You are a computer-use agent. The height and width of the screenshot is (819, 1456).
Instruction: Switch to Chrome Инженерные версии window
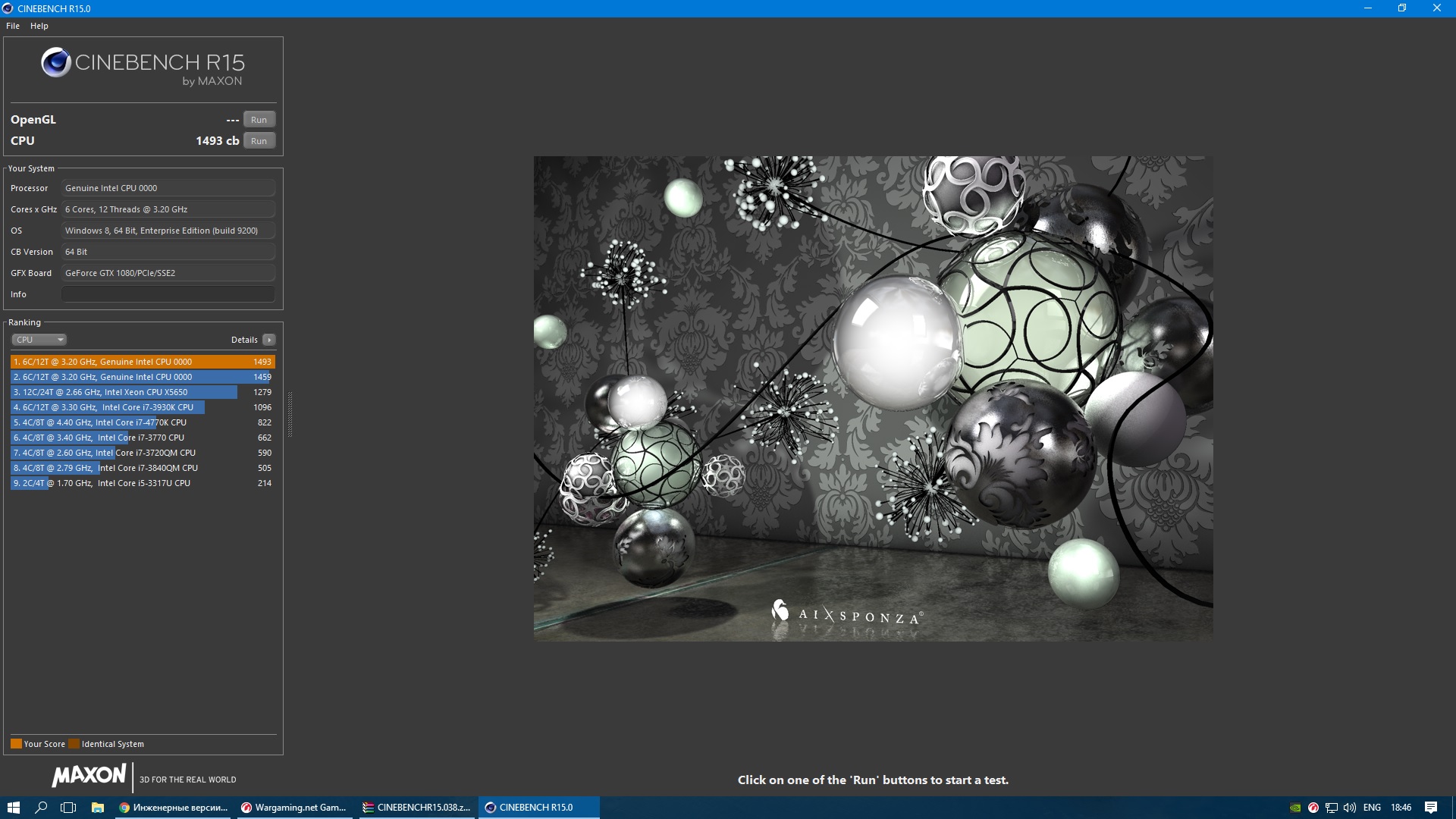coord(174,808)
